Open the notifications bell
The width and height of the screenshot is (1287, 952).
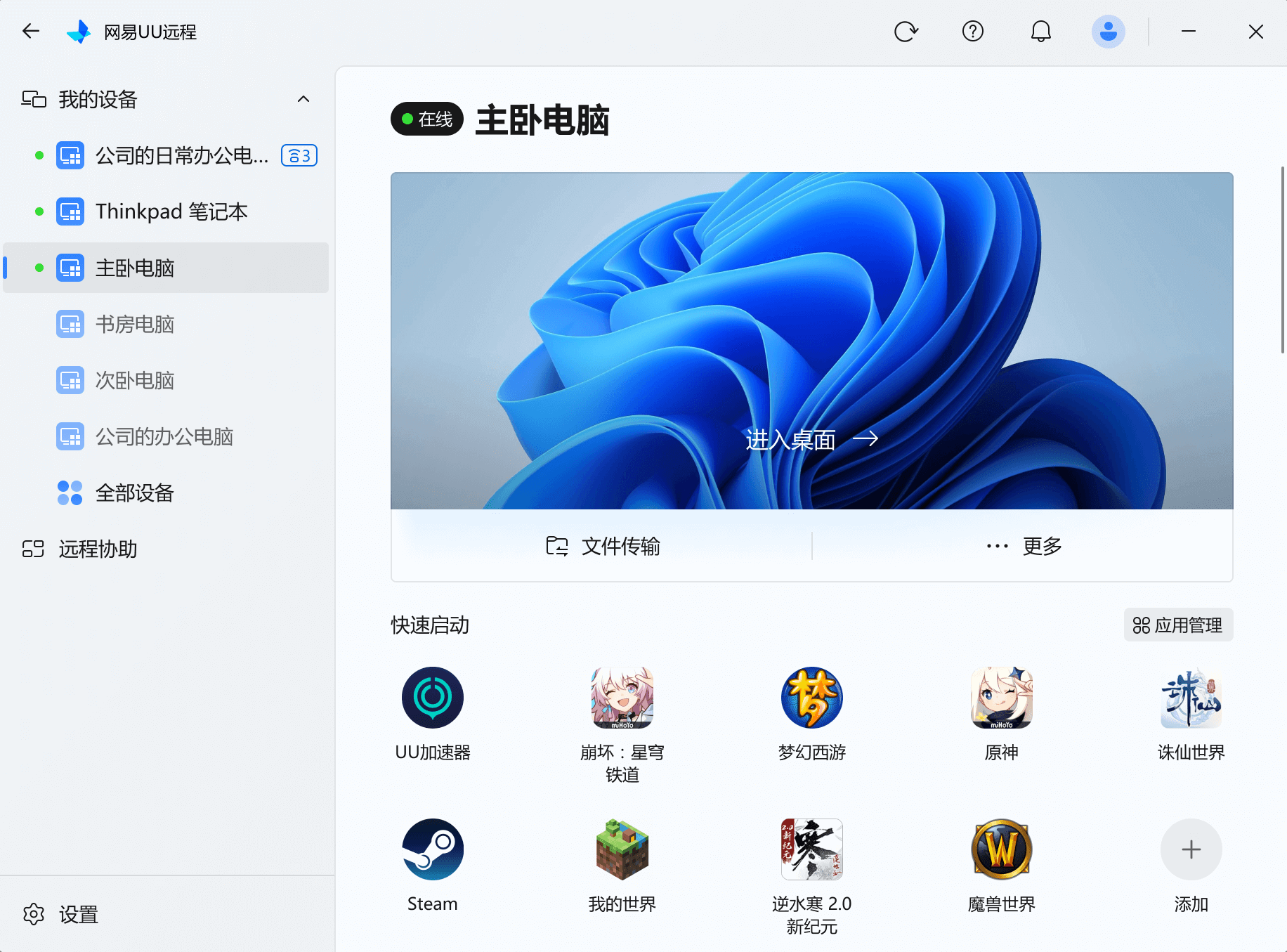pyautogui.click(x=1040, y=32)
